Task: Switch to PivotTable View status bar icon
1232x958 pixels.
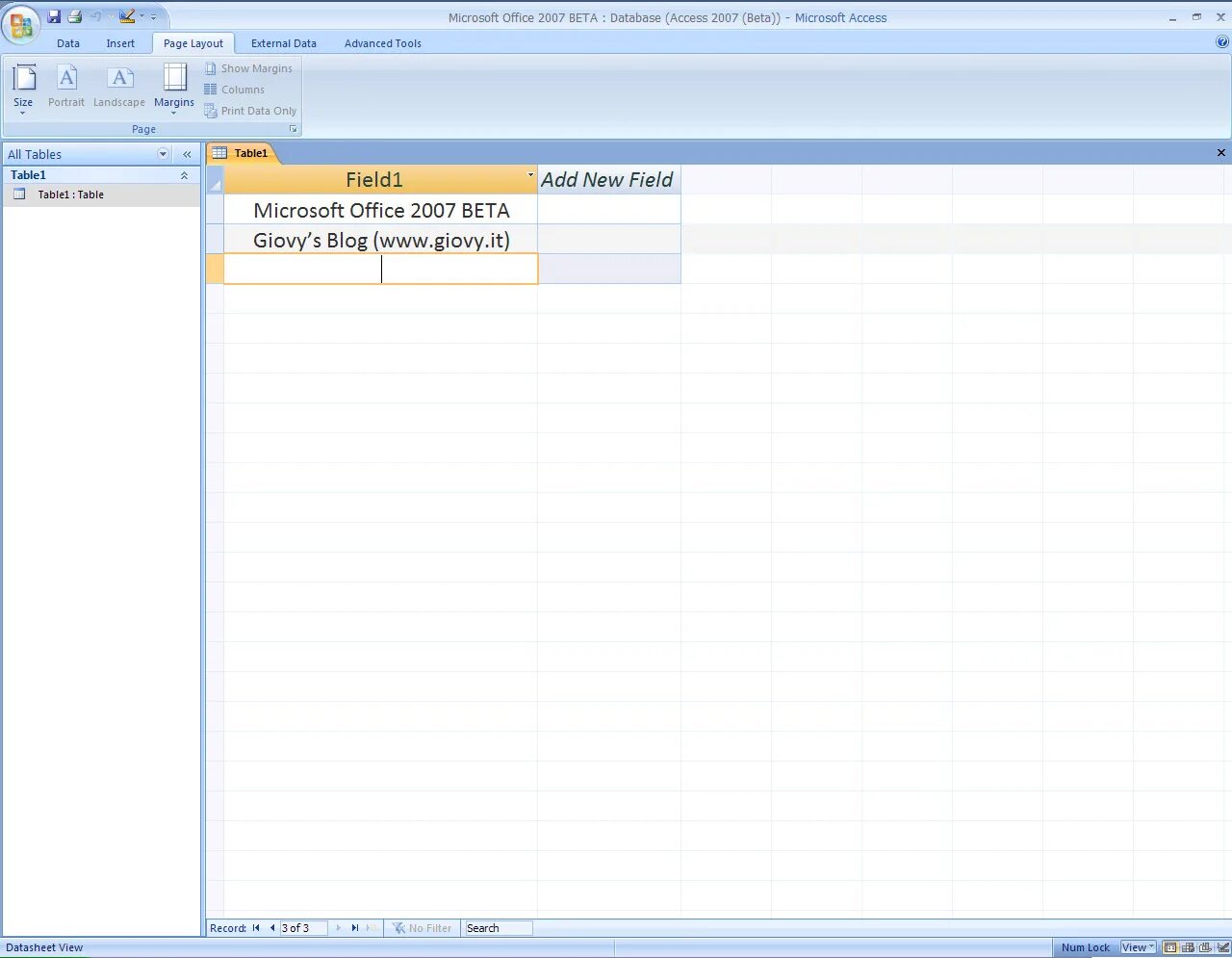Action: click(x=1188, y=947)
